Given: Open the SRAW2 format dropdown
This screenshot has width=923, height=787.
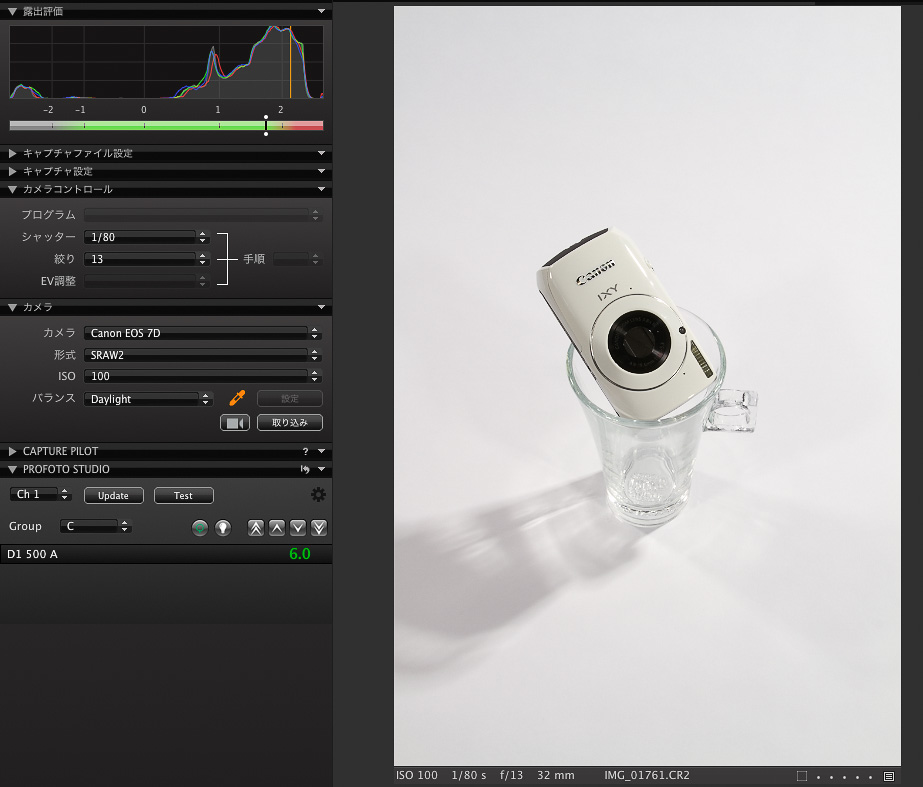Looking at the screenshot, I should click(202, 355).
